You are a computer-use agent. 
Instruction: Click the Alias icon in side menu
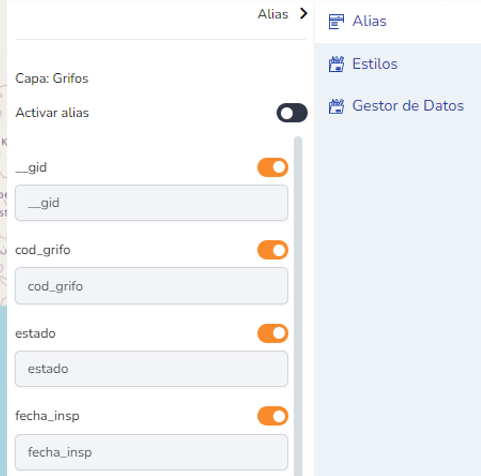[x=336, y=22]
